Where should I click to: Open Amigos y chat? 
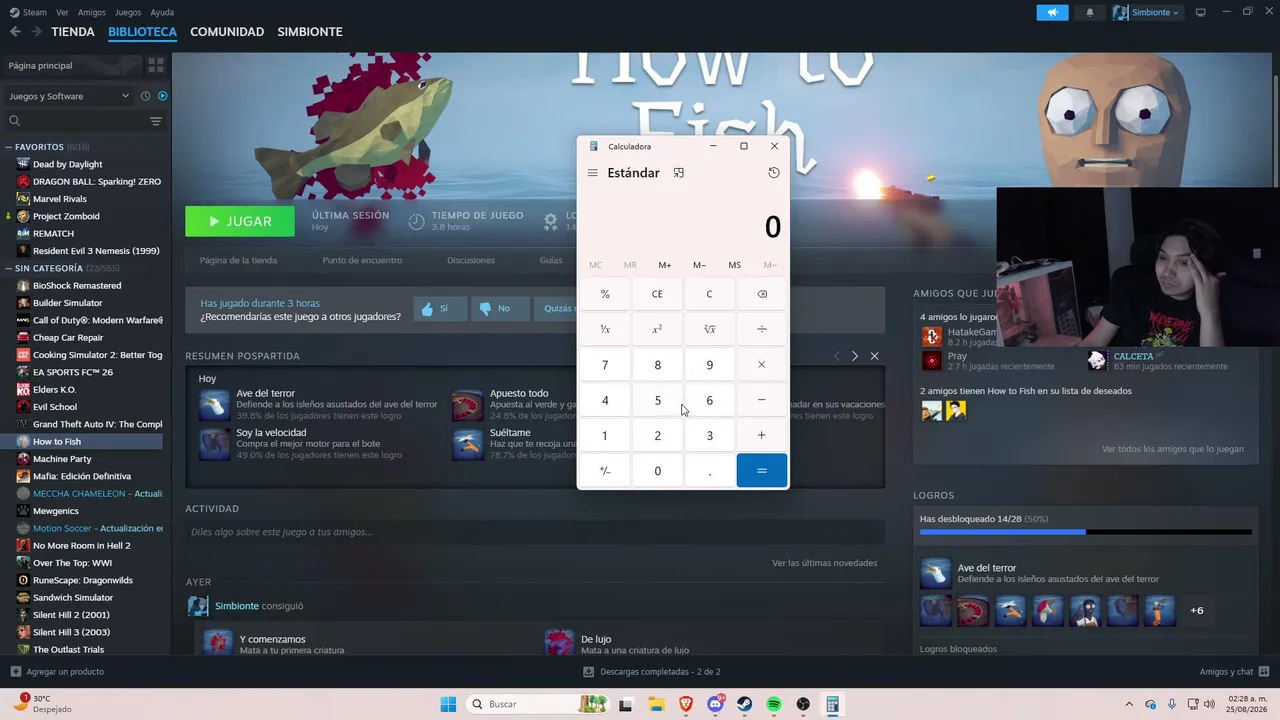(1235, 672)
